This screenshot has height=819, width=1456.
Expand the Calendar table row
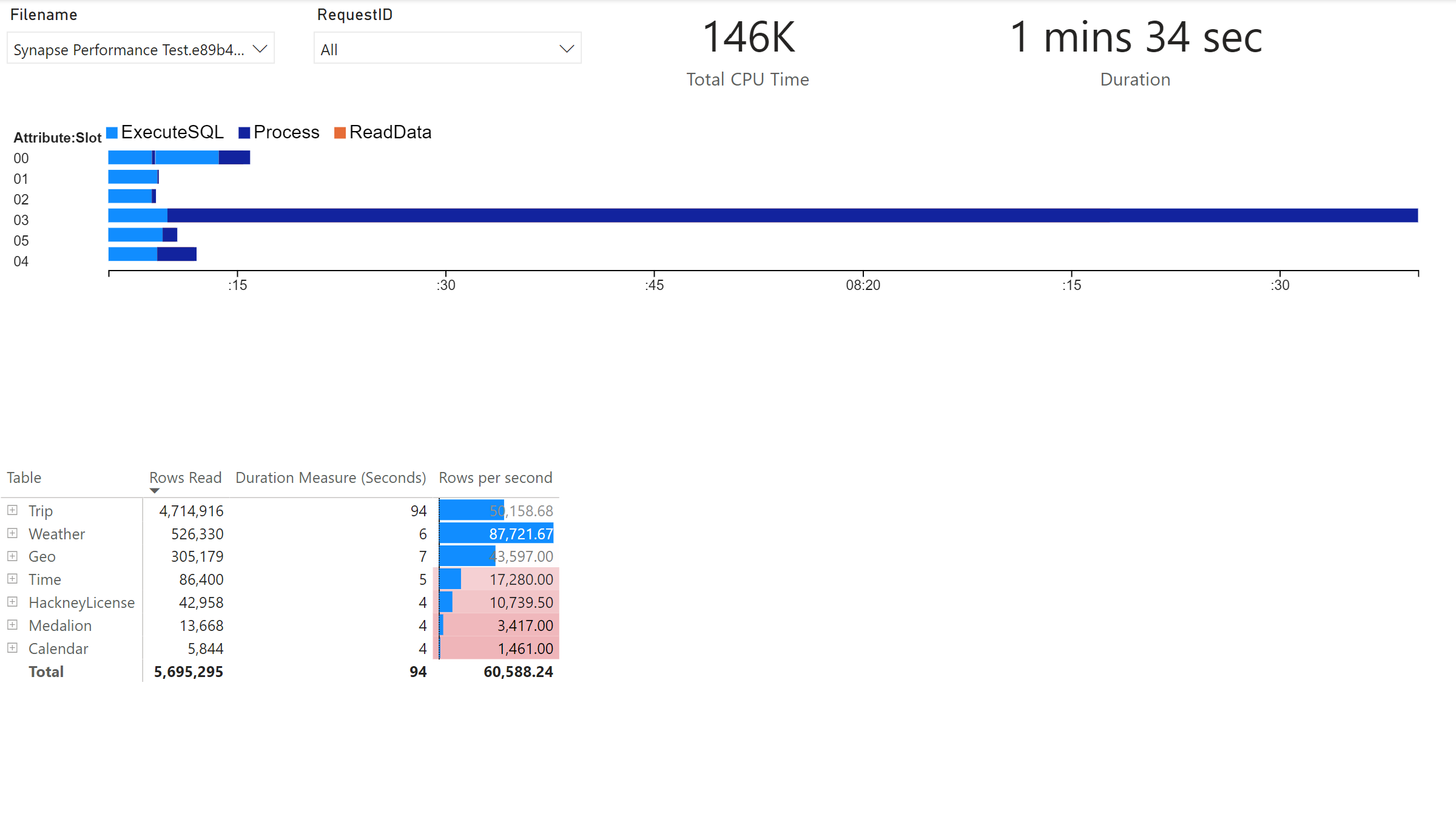(x=12, y=648)
